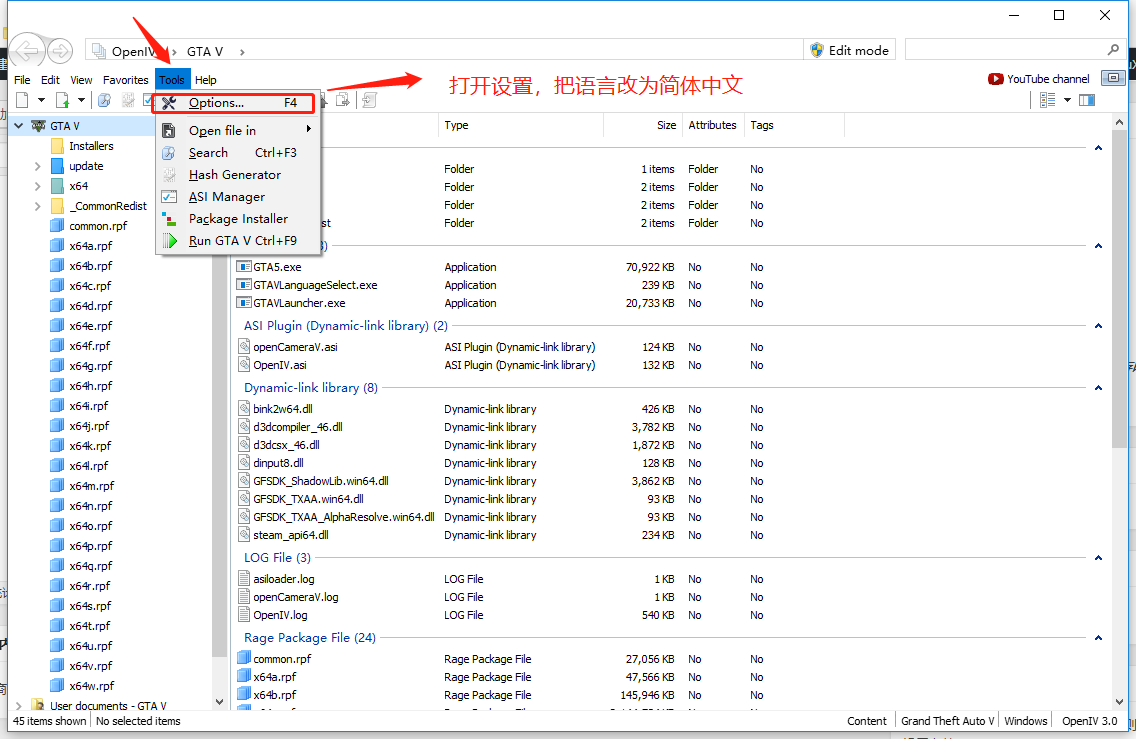Expand the x64 folder tree node

tap(38, 186)
